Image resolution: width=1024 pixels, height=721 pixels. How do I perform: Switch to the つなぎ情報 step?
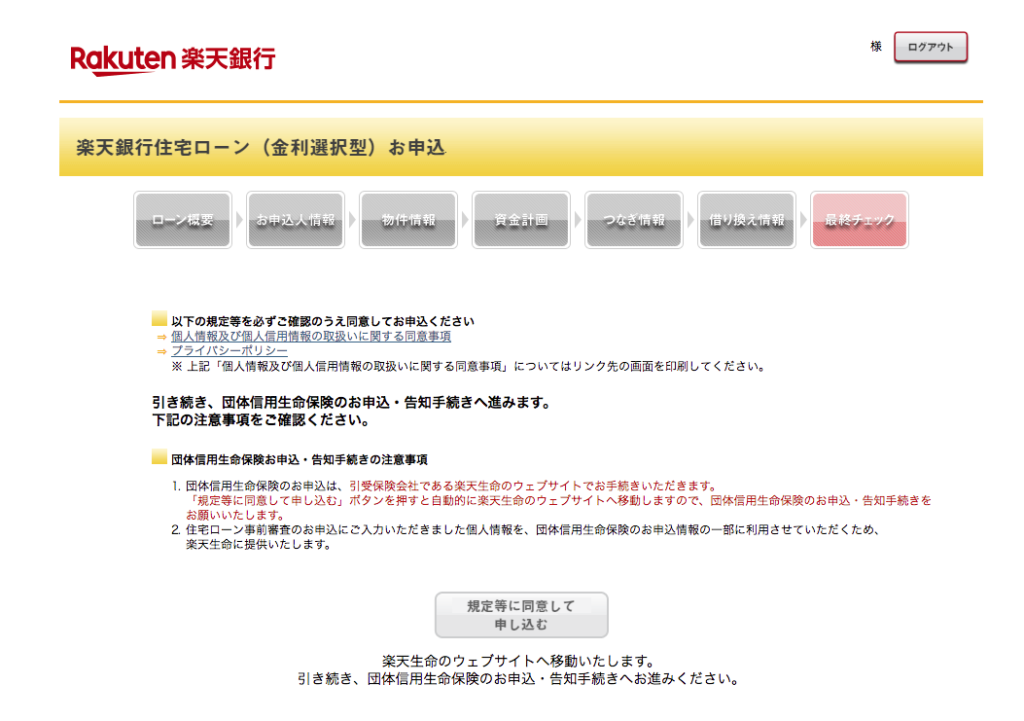pyautogui.click(x=633, y=220)
